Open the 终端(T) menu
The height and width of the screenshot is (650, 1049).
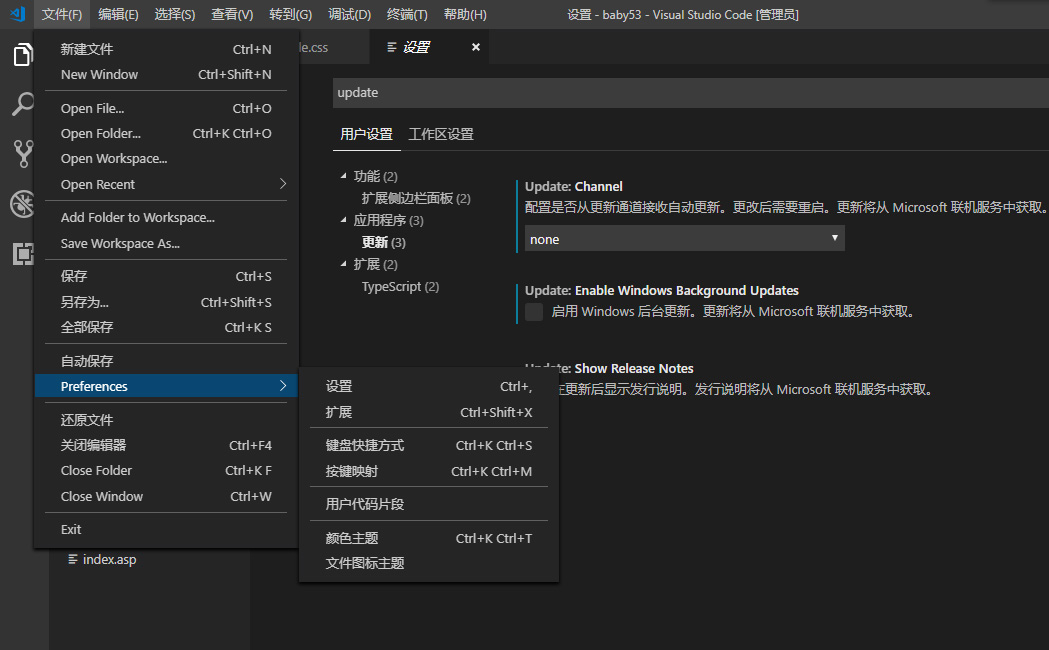click(407, 14)
